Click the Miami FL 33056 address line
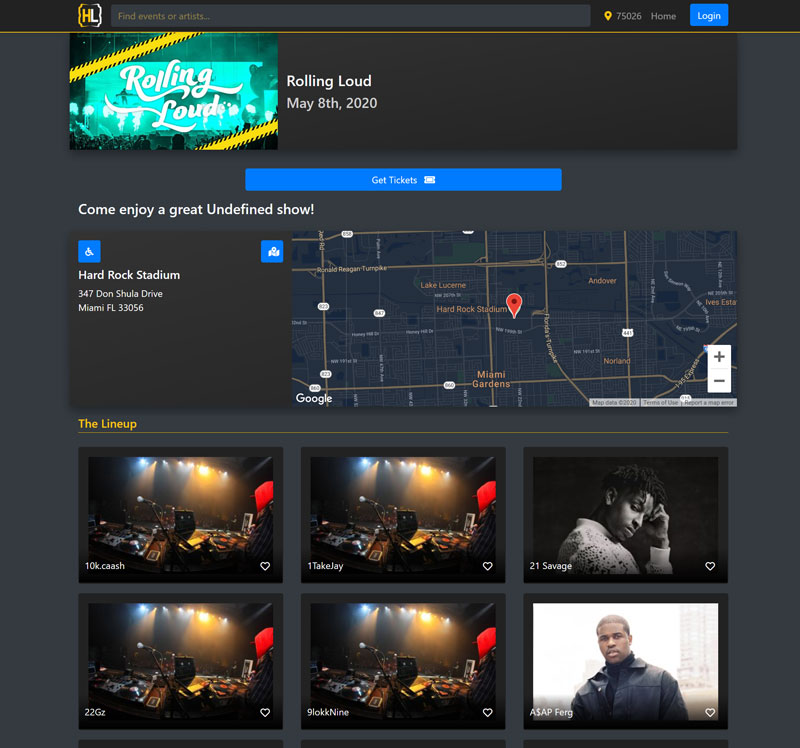800x748 pixels. pos(111,308)
